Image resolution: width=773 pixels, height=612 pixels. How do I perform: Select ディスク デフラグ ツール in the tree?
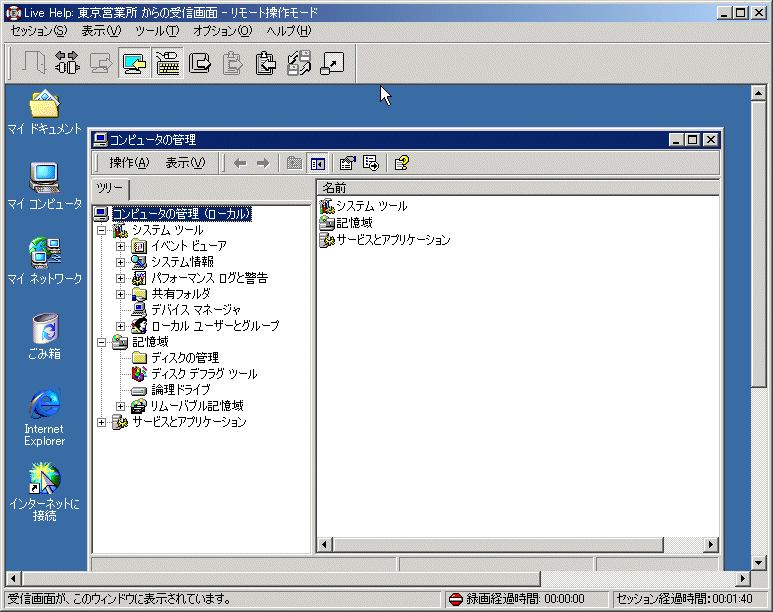click(204, 374)
